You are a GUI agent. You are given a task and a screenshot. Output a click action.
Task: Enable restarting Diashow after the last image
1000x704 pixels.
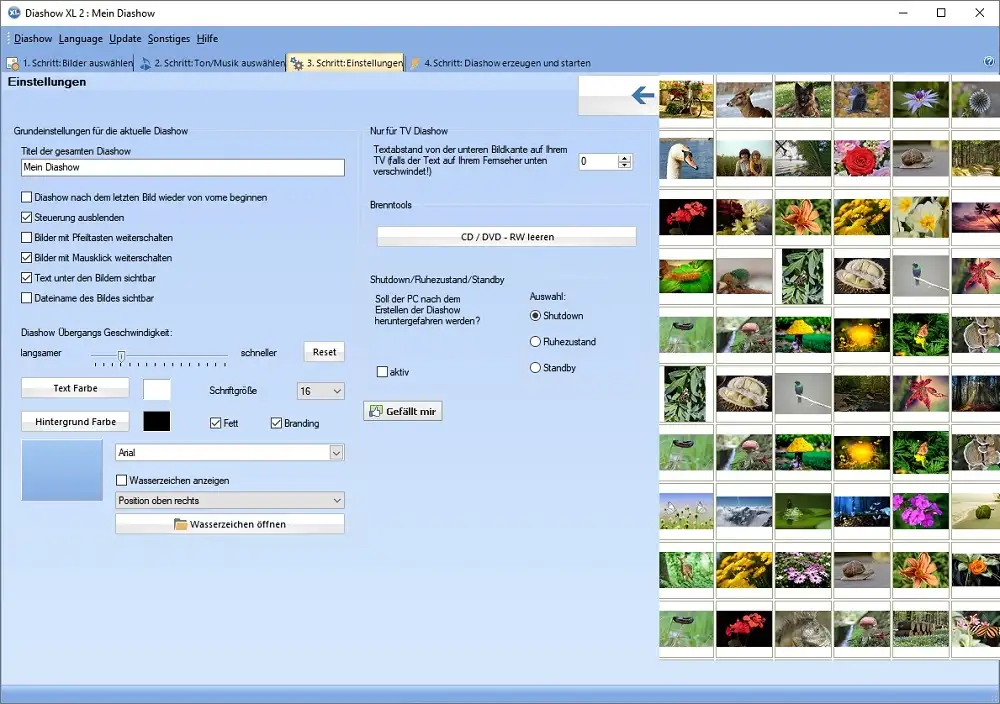[x=27, y=198]
